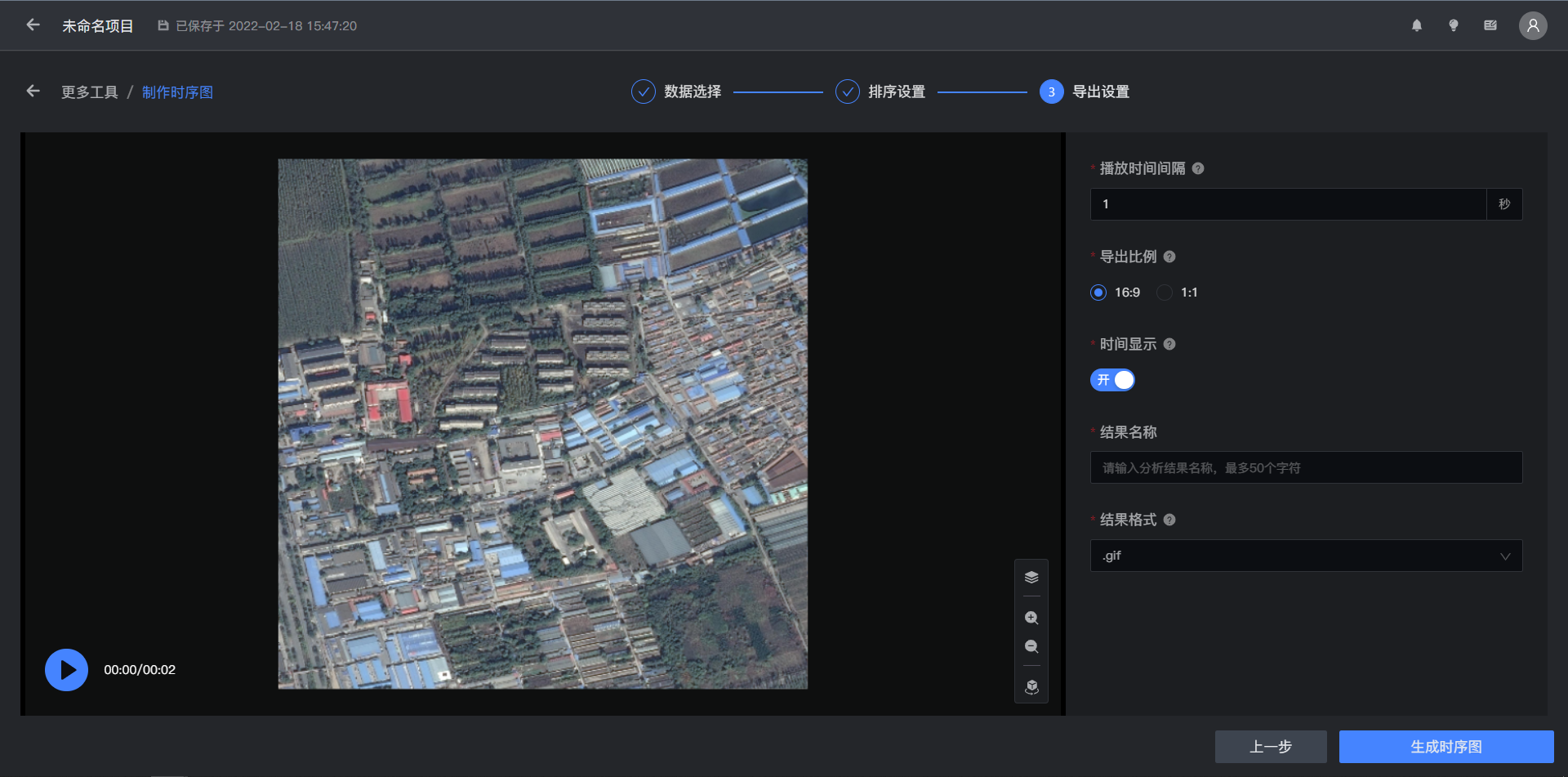The height and width of the screenshot is (777, 1568).
Task: Click help icon next to 播放时间间隔
Action: [1198, 168]
